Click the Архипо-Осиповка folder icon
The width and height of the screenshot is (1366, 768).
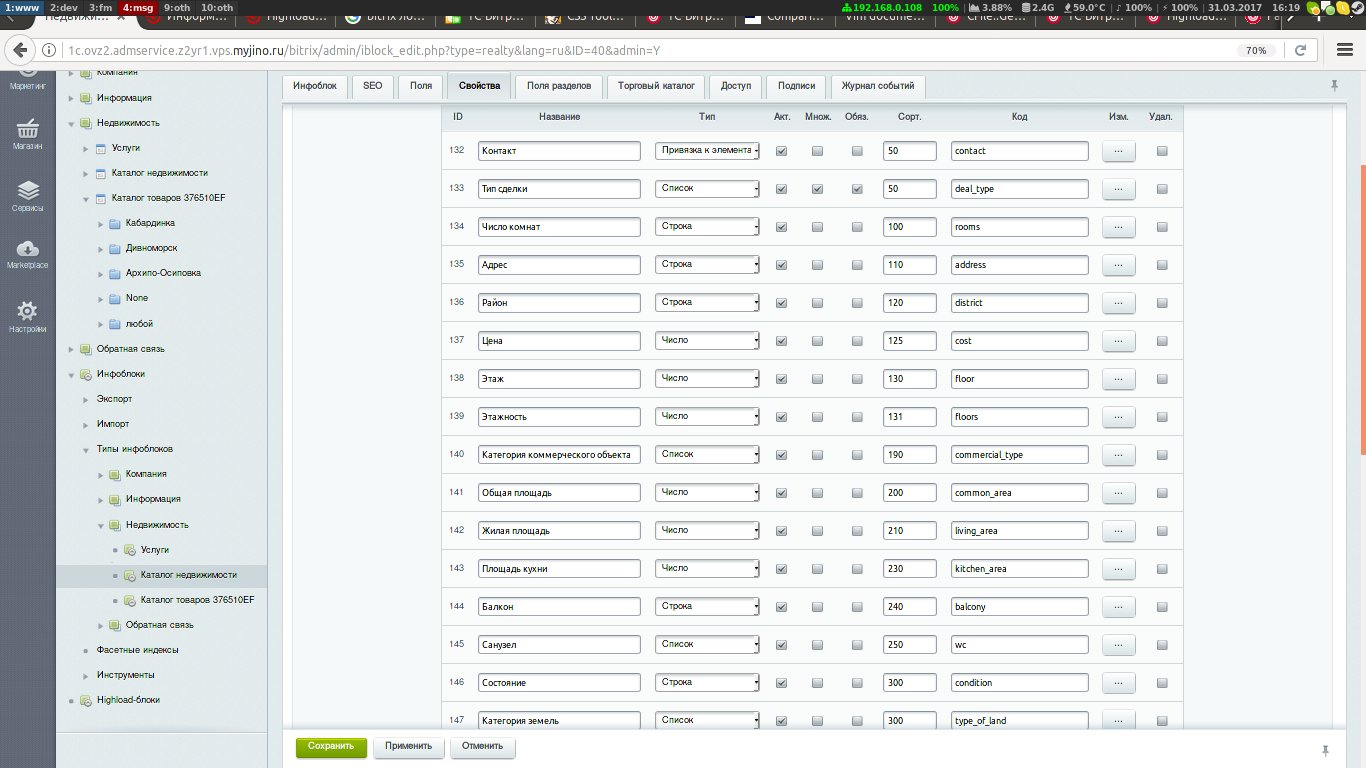[115, 273]
